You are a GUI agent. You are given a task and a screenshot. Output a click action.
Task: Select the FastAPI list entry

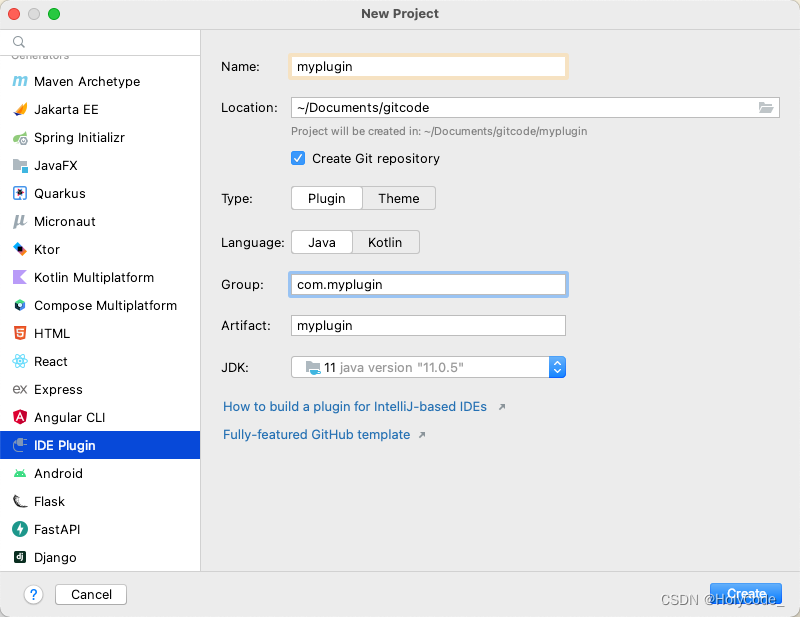coord(100,529)
